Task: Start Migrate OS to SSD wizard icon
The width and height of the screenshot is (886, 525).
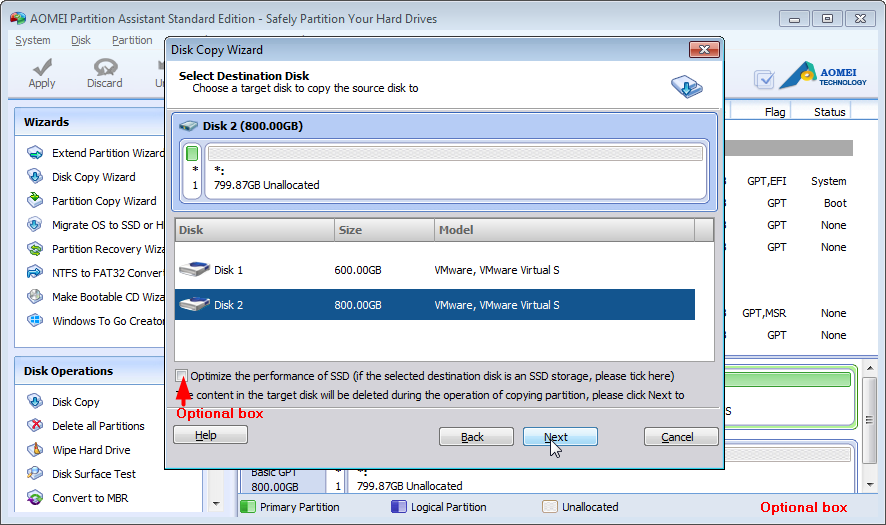Action: (x=35, y=224)
